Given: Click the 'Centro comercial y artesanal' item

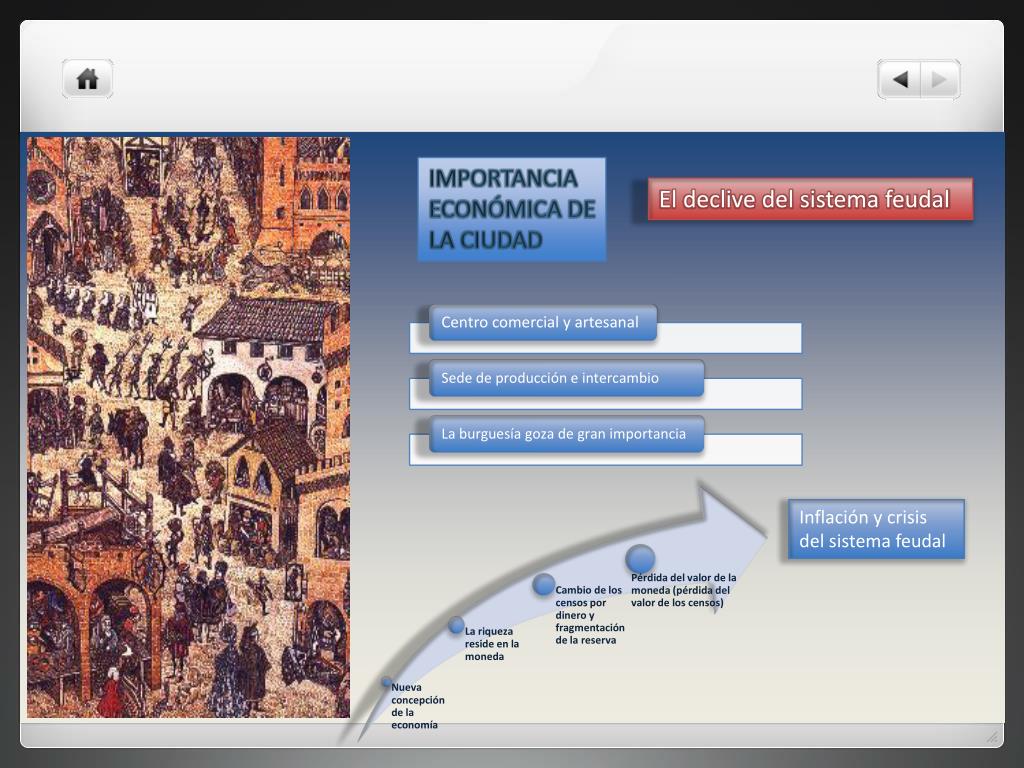Looking at the screenshot, I should tap(543, 323).
